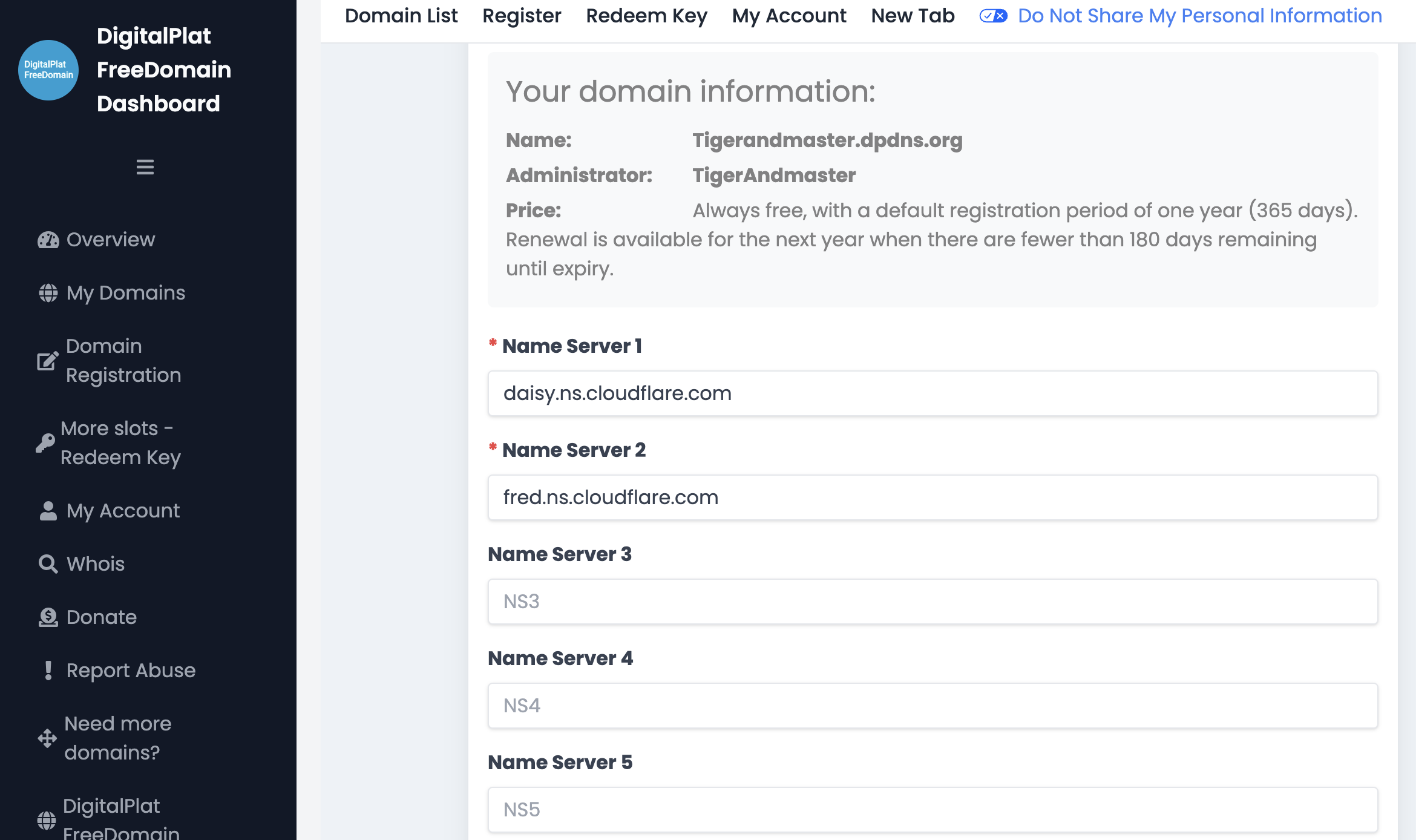Click the Need more domains arrows icon
The height and width of the screenshot is (840, 1416).
pyautogui.click(x=47, y=738)
